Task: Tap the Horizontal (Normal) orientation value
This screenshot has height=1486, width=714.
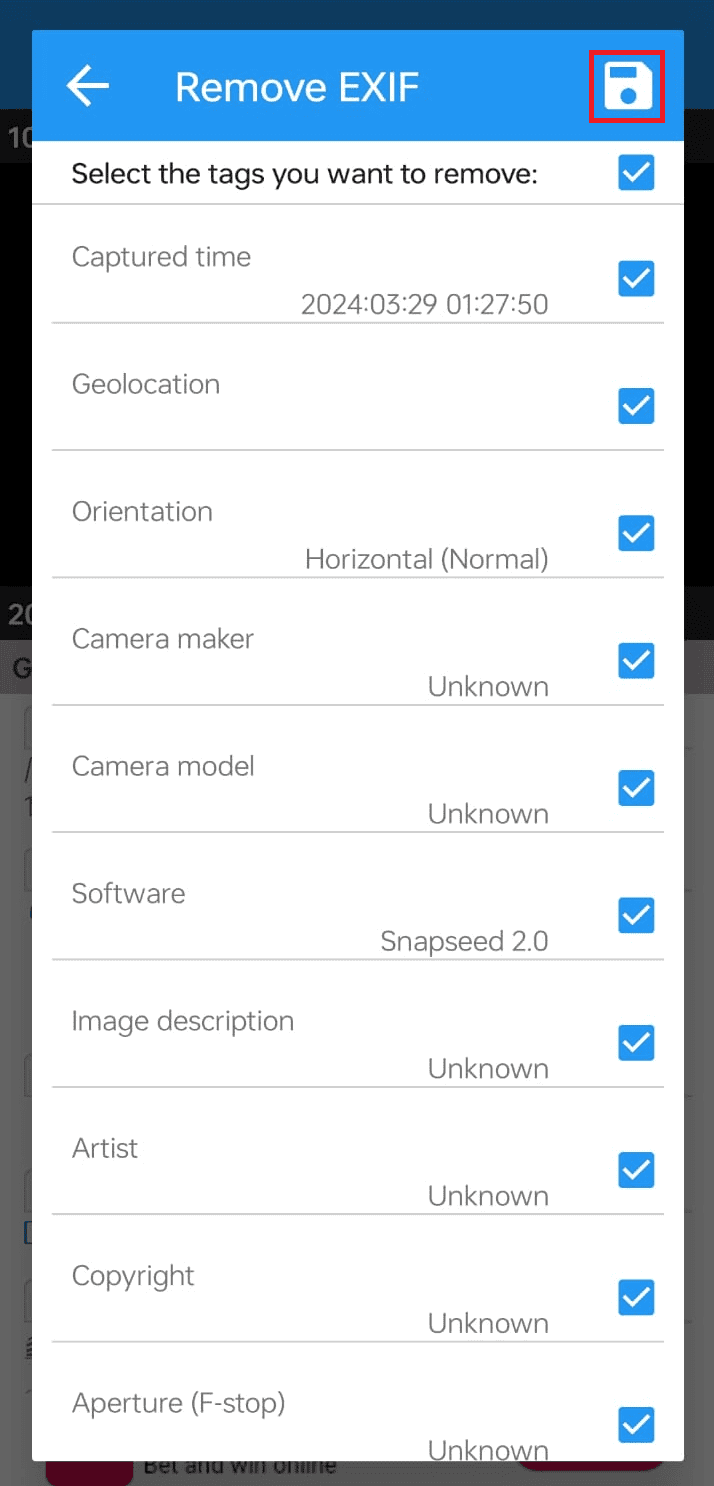Action: [427, 559]
